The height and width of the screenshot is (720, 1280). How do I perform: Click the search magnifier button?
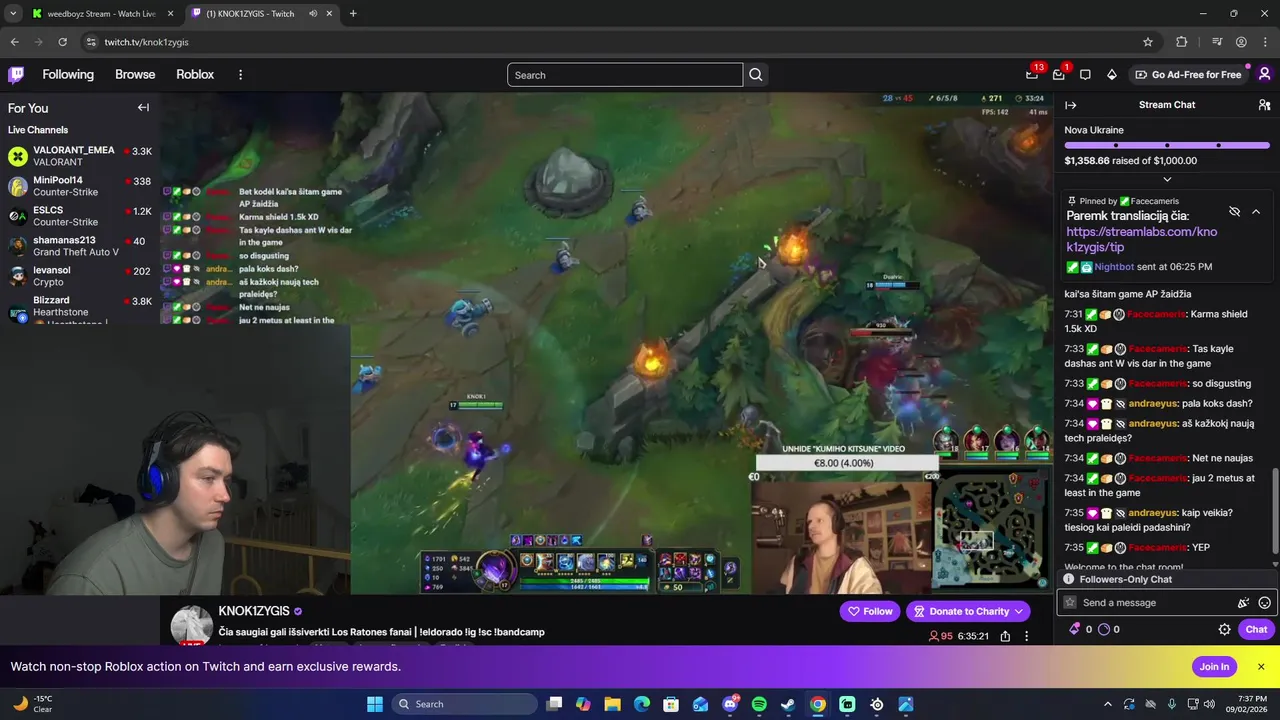click(756, 75)
